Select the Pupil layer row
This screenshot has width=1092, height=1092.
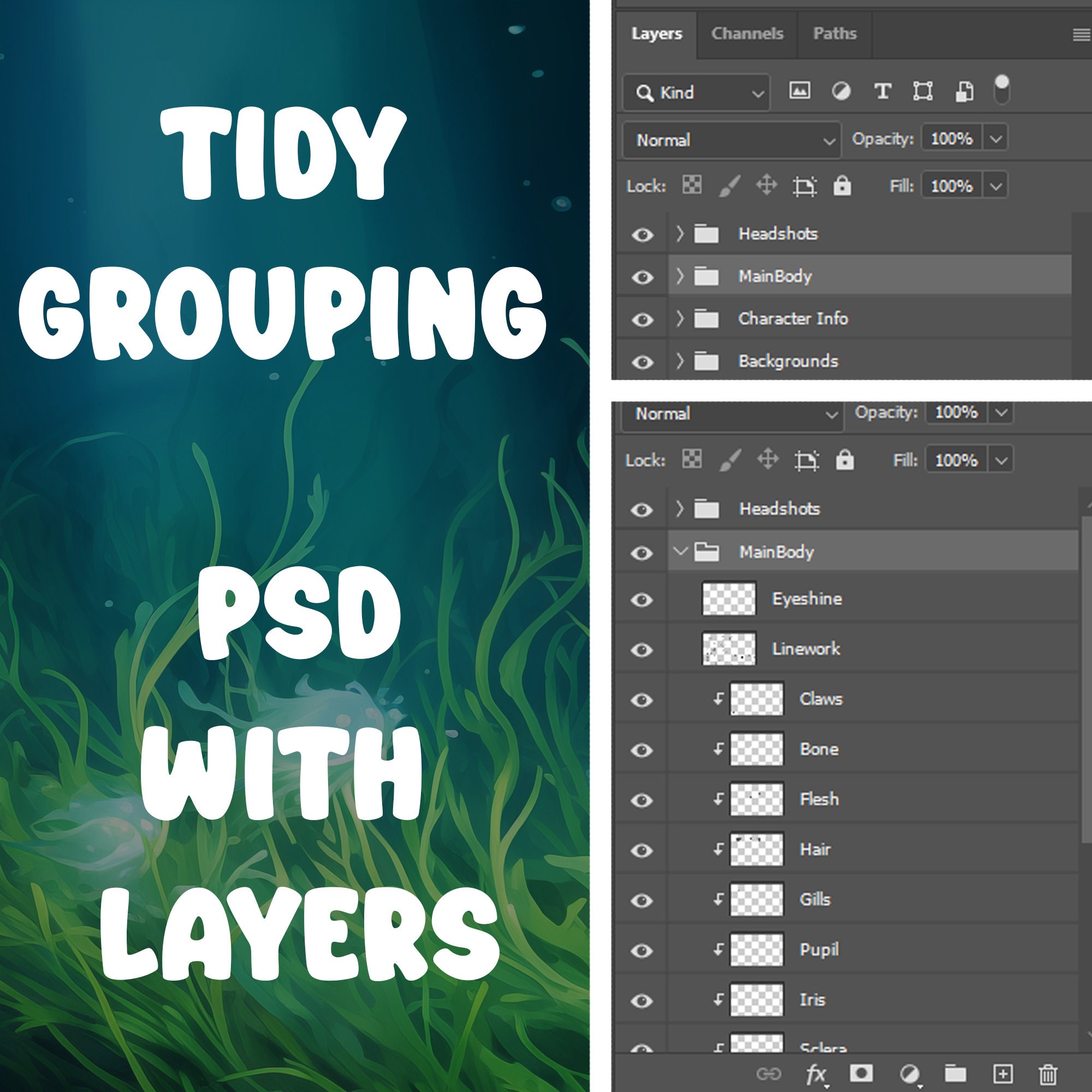[x=874, y=949]
